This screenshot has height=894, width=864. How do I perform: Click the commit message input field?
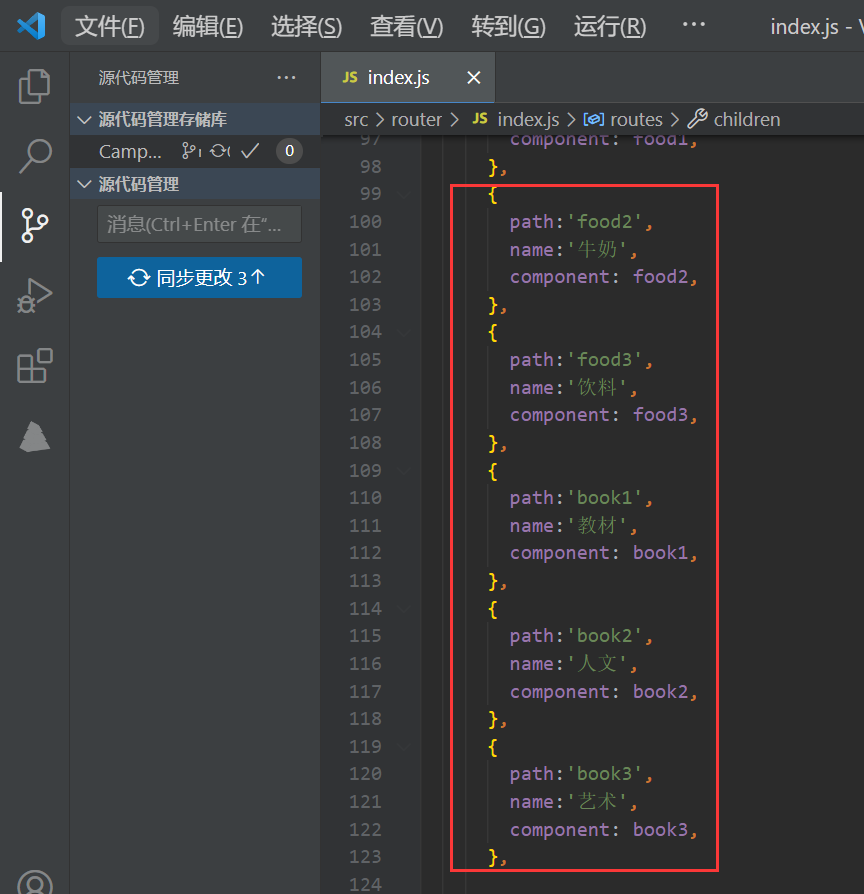click(199, 224)
